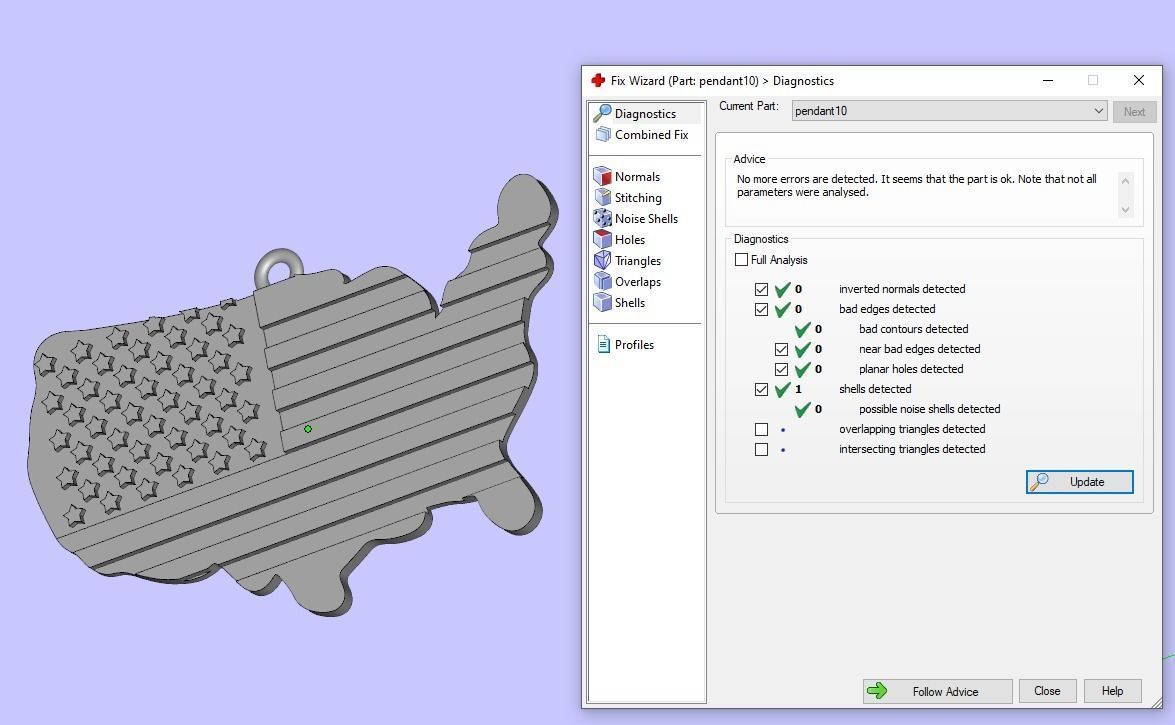The height and width of the screenshot is (725, 1175).
Task: Uncheck shells detected checkbox
Action: [761, 389]
